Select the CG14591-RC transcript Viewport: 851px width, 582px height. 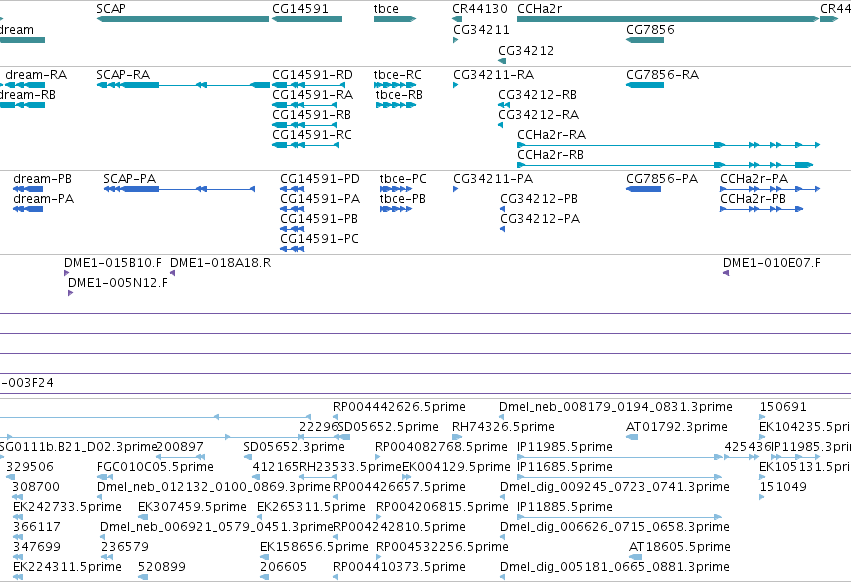tap(306, 145)
